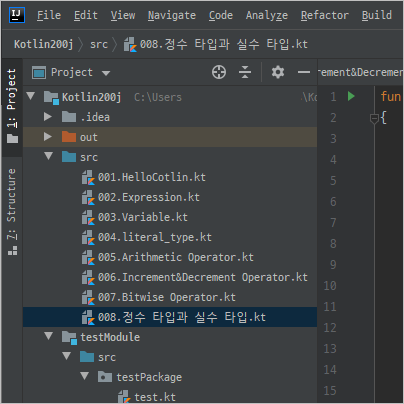
Task: Click the 'fun' keyword in editor
Action: [x=391, y=97]
